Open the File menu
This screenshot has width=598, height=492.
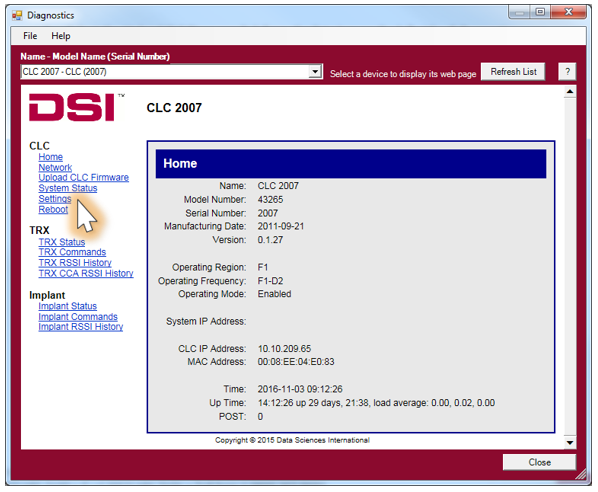[30, 36]
